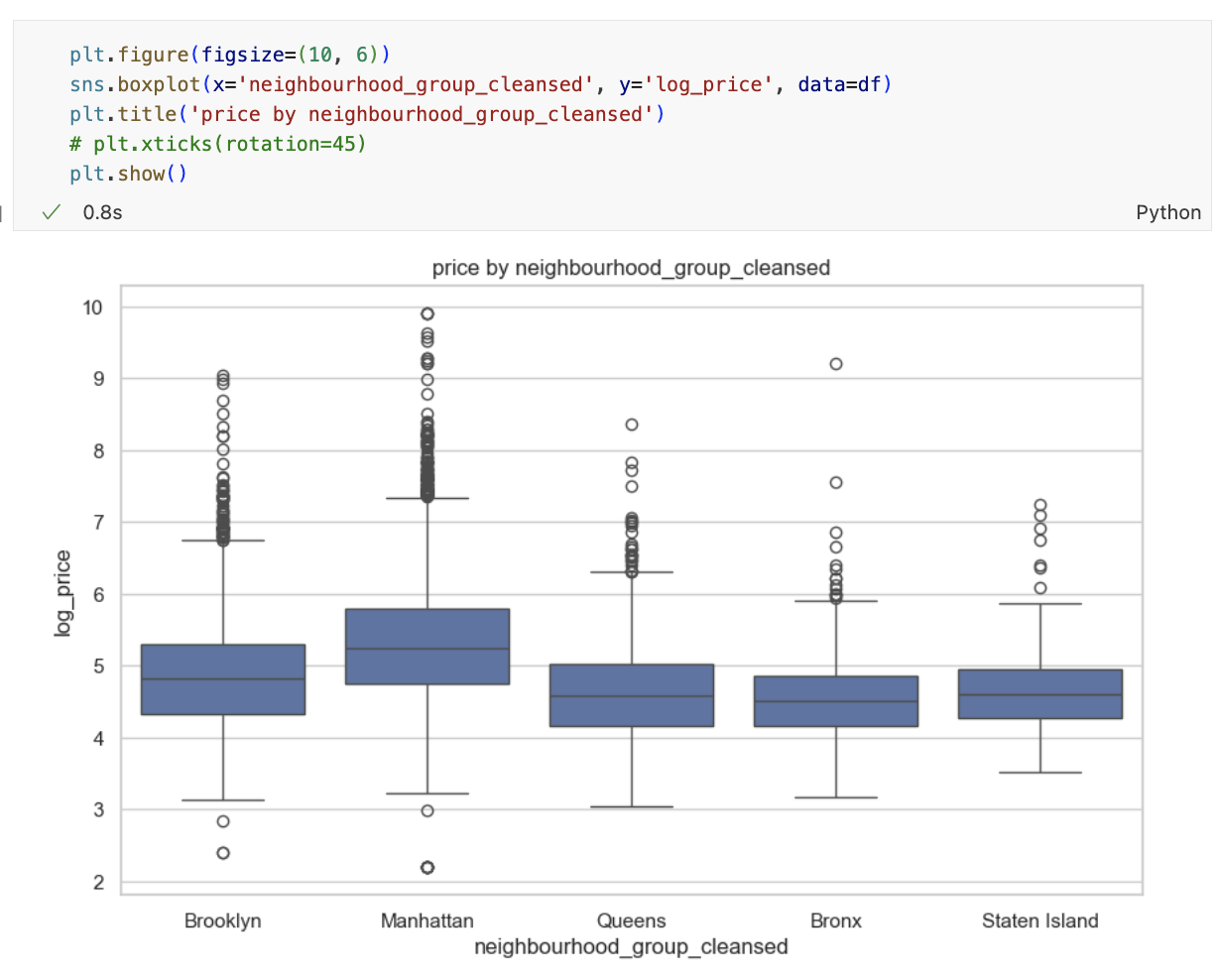Click the chart title price by neighbourhood_group_cleansed
Image resolution: width=1218 pixels, height=980 pixels.
[x=631, y=268]
